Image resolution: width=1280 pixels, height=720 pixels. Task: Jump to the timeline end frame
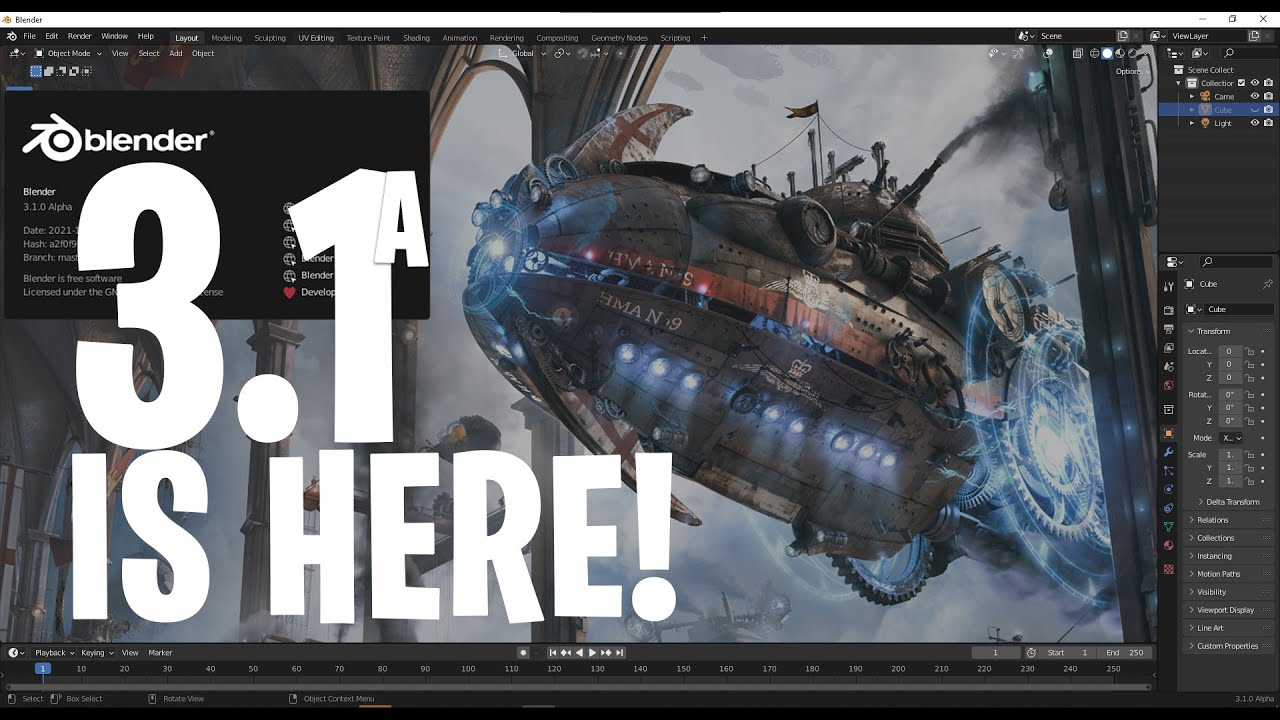coord(619,653)
